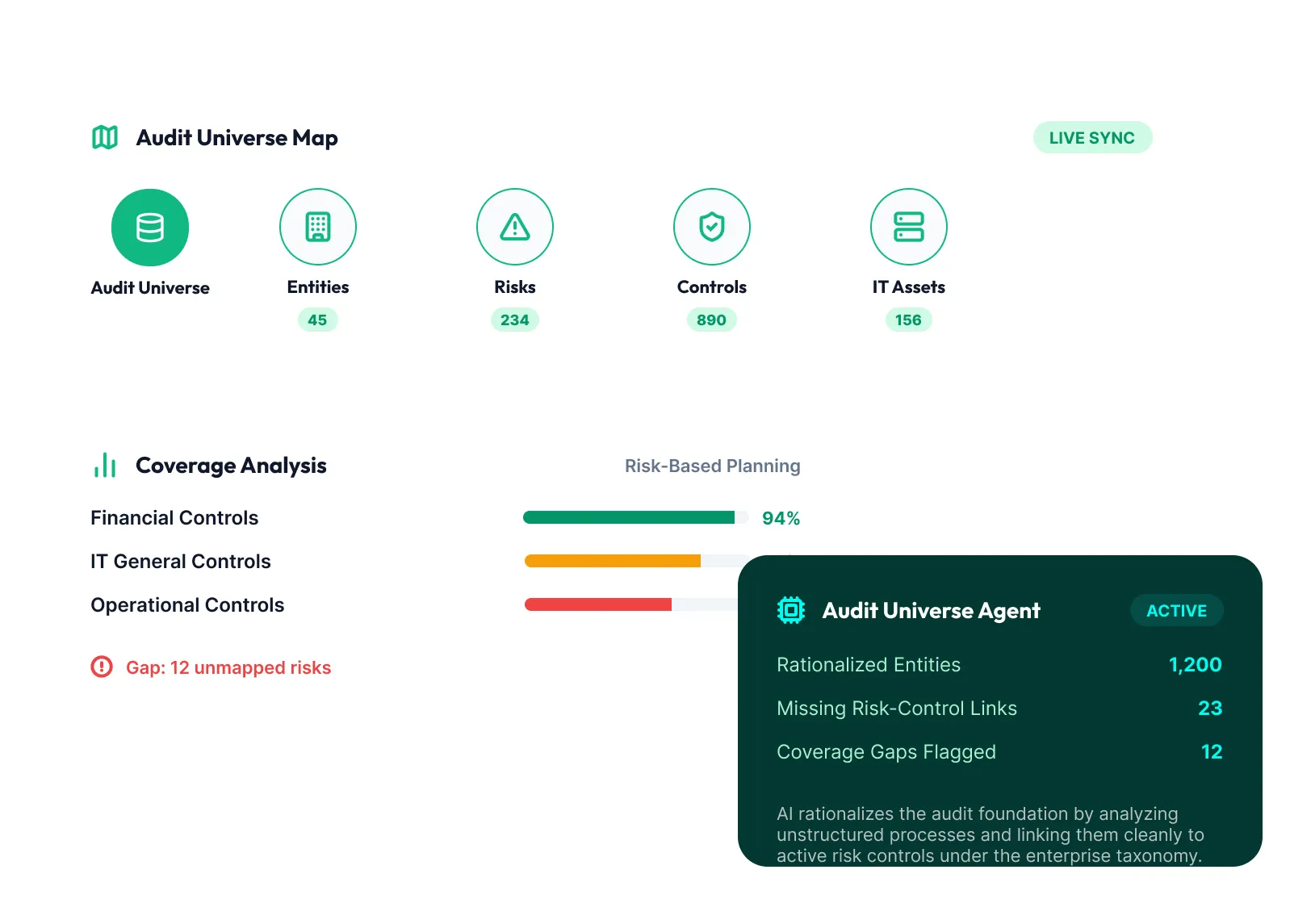Image resolution: width=1311 pixels, height=924 pixels.
Task: Select the Missing Risk-Control Links row
Action: tap(999, 709)
